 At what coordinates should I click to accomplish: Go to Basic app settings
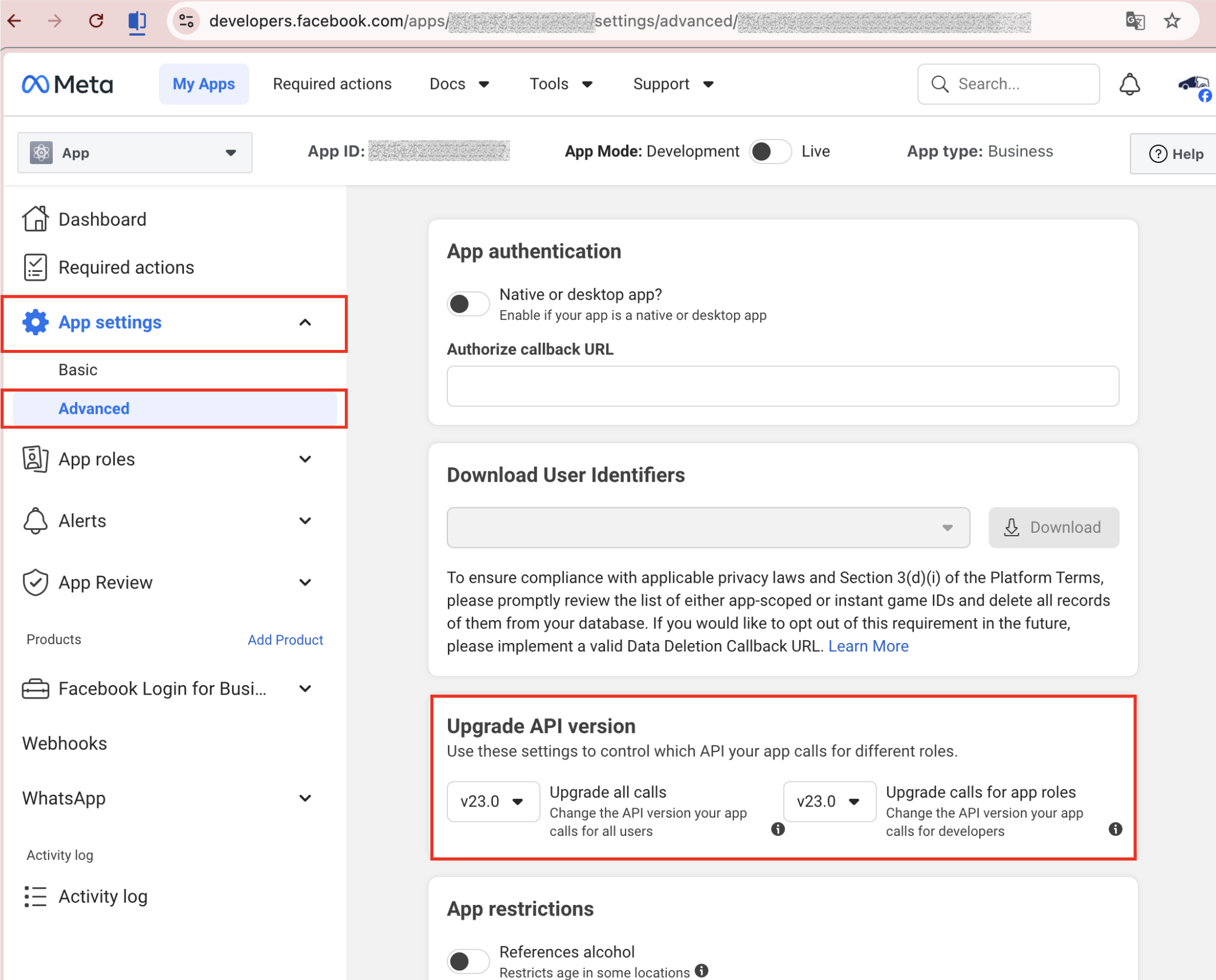coord(78,370)
